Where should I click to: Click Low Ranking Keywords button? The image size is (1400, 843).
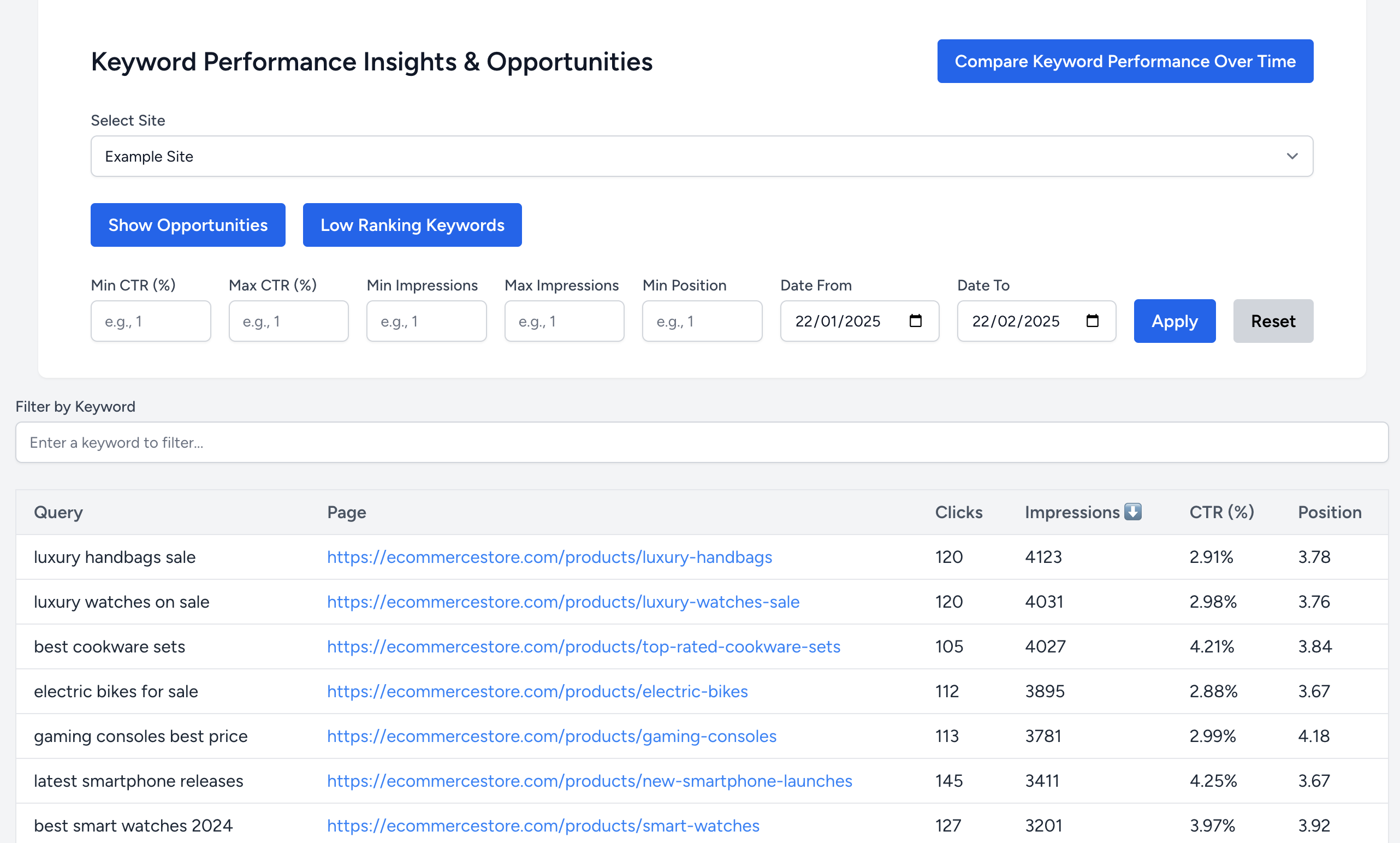pyautogui.click(x=411, y=224)
